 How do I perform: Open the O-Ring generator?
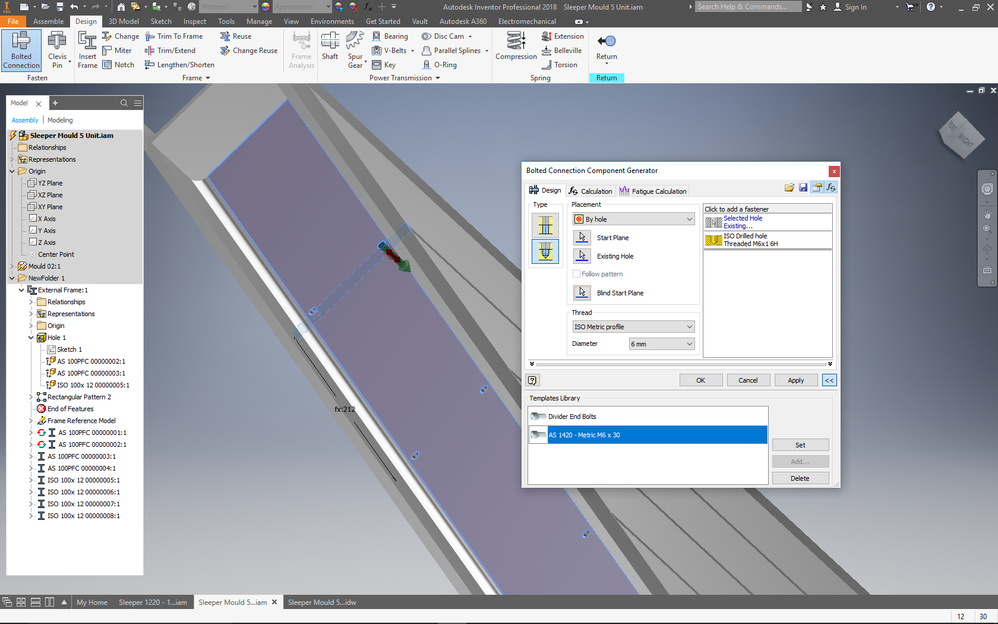tap(439, 64)
